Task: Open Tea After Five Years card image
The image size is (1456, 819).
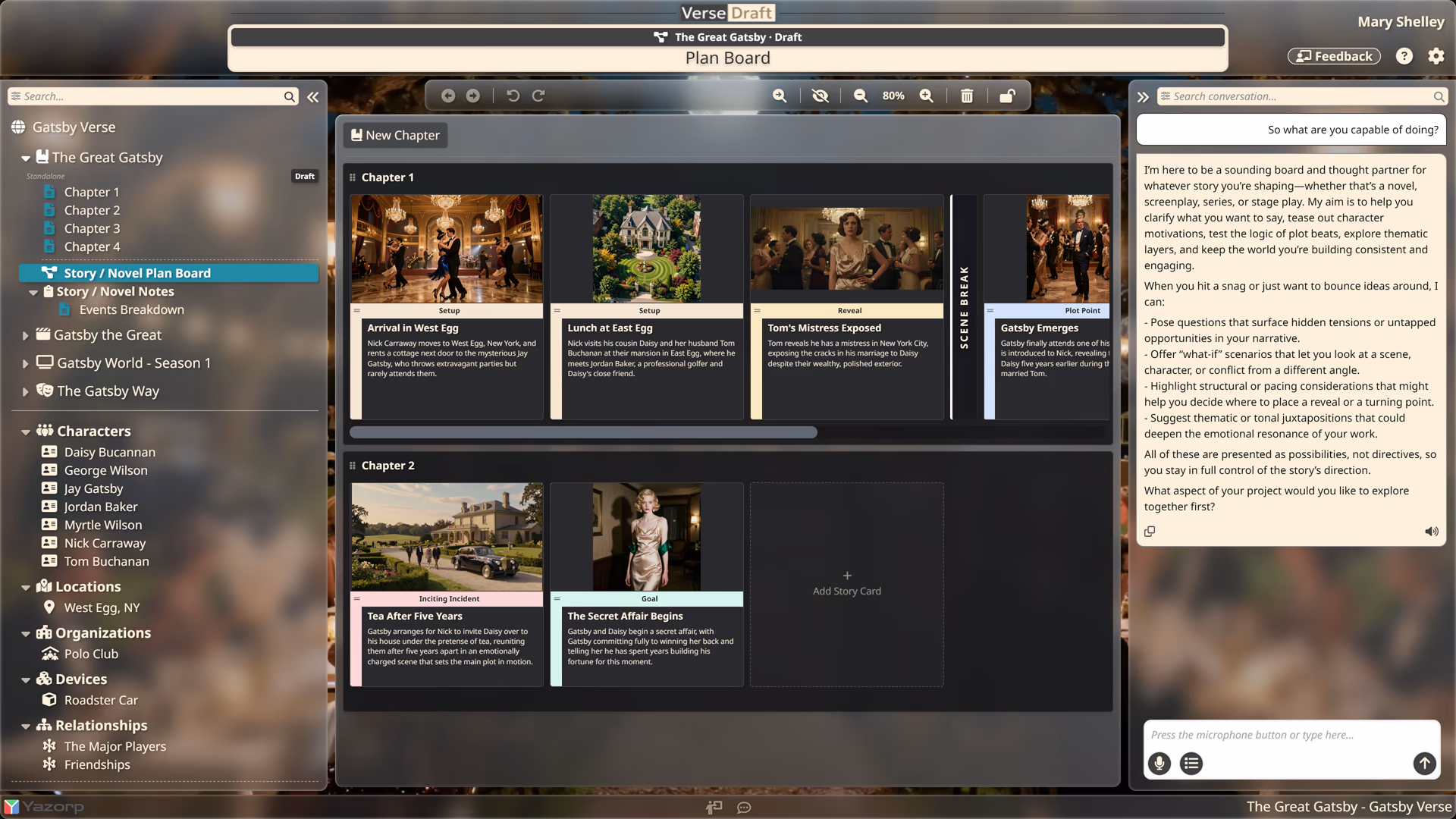Action: (x=447, y=537)
